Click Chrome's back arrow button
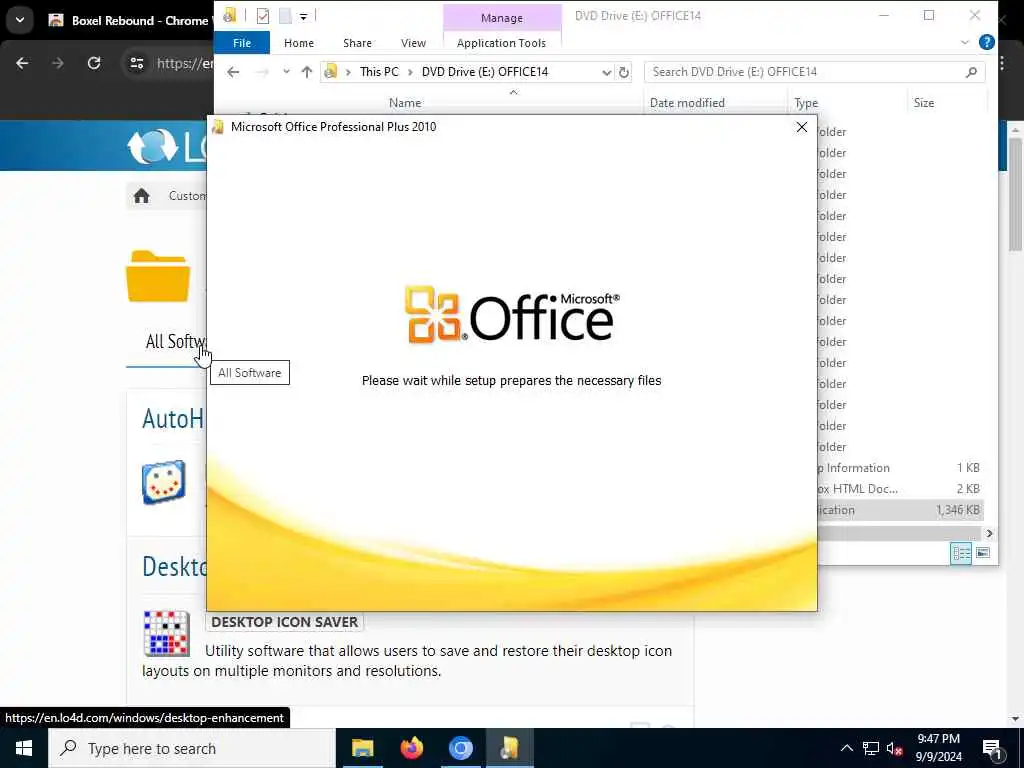 coord(22,63)
